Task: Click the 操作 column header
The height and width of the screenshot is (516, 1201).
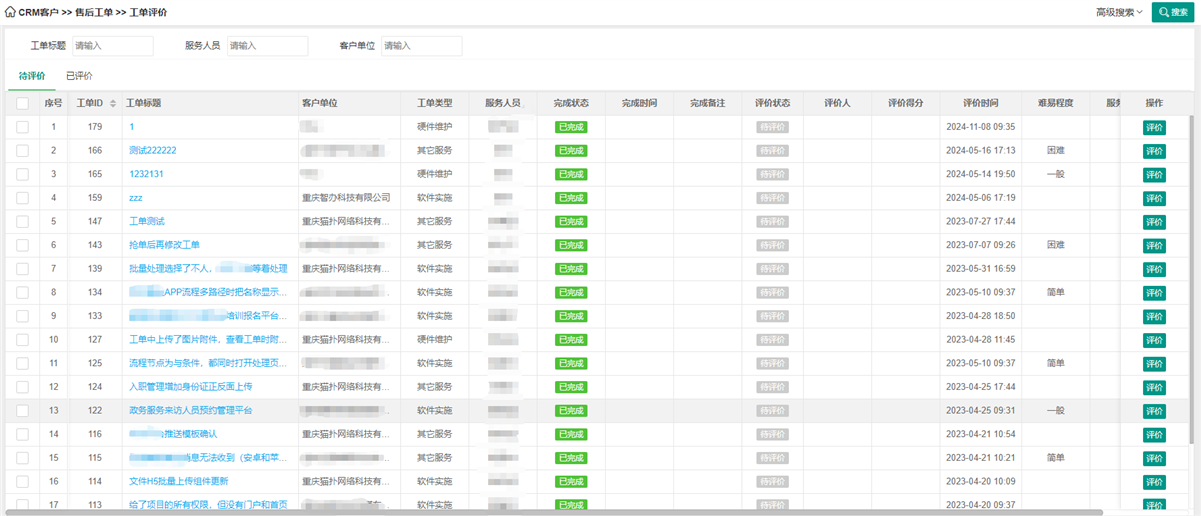Action: [1154, 103]
